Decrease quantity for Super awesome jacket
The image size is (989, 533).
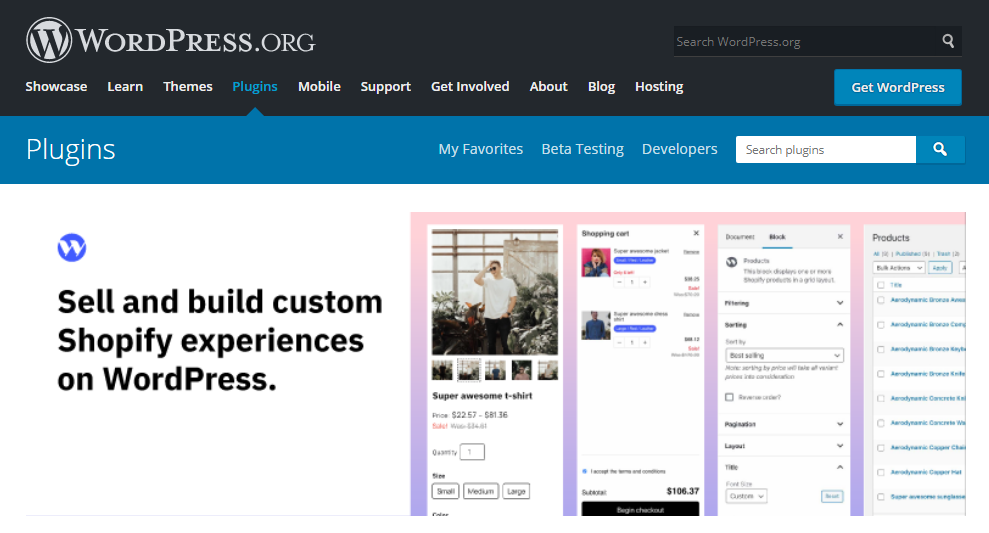click(x=619, y=282)
